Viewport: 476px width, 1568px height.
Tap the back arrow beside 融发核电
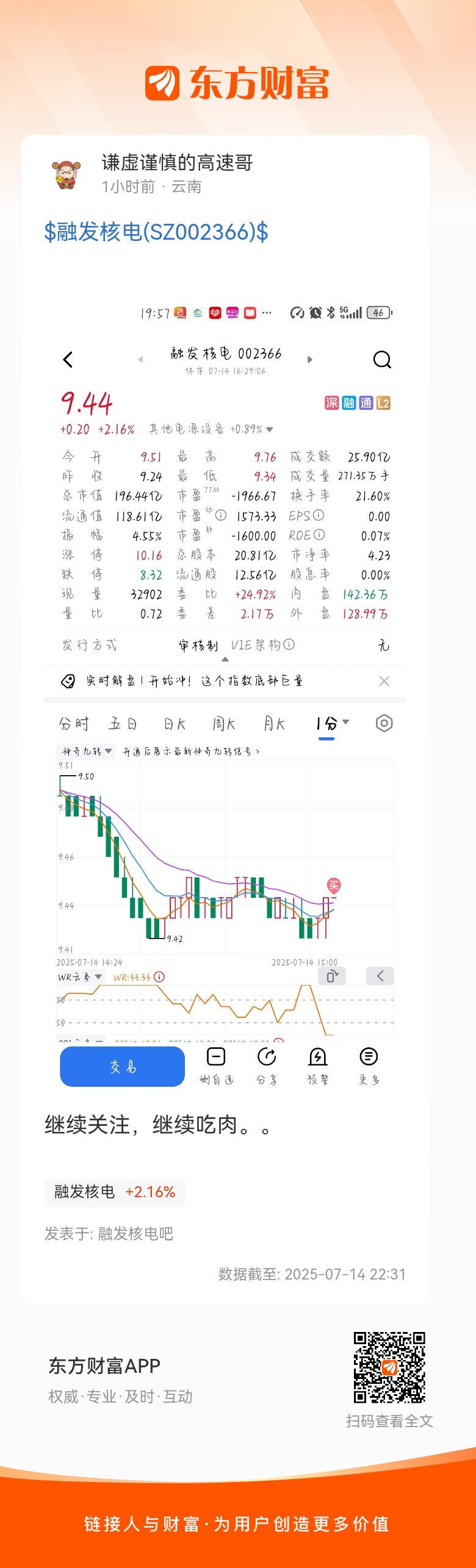[68, 360]
